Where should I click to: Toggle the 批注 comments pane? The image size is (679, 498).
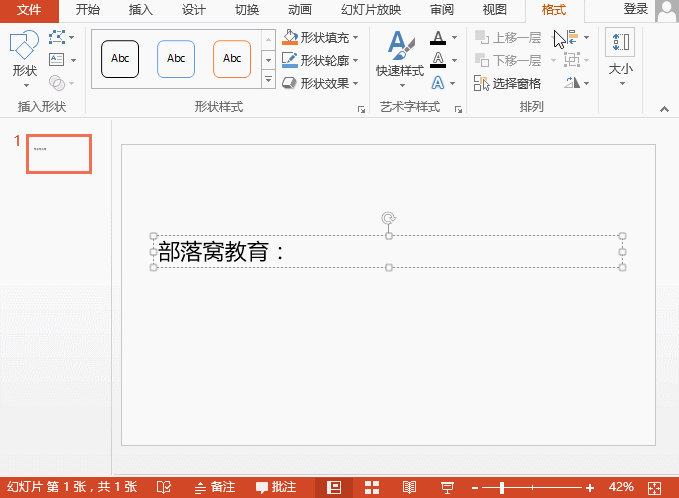pyautogui.click(x=275, y=487)
